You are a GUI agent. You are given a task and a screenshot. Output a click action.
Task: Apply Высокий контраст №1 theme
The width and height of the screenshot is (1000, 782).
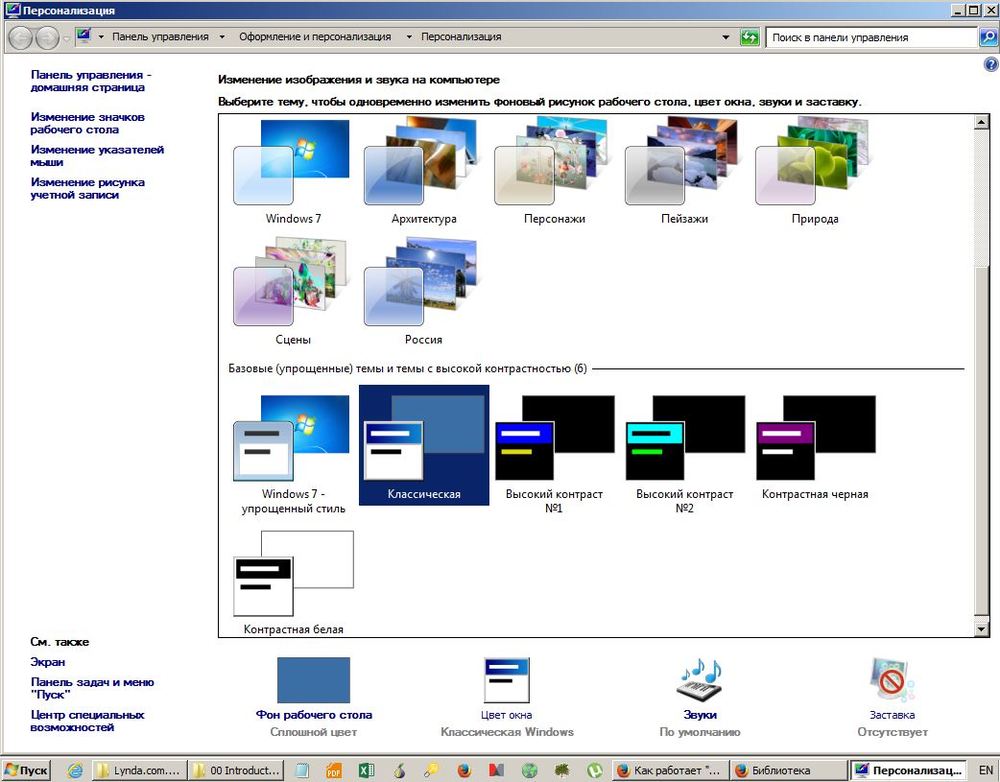coord(554,454)
